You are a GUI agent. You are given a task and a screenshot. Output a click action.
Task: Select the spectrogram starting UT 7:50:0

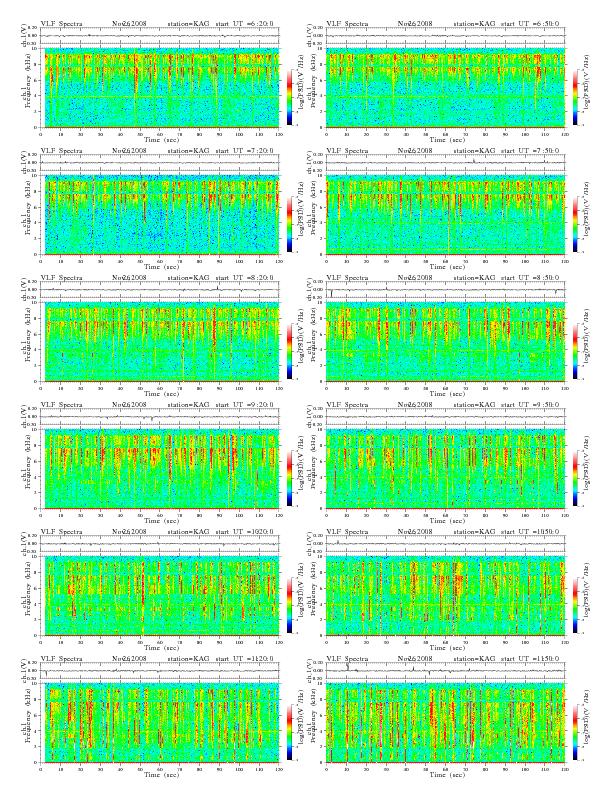tap(445, 215)
